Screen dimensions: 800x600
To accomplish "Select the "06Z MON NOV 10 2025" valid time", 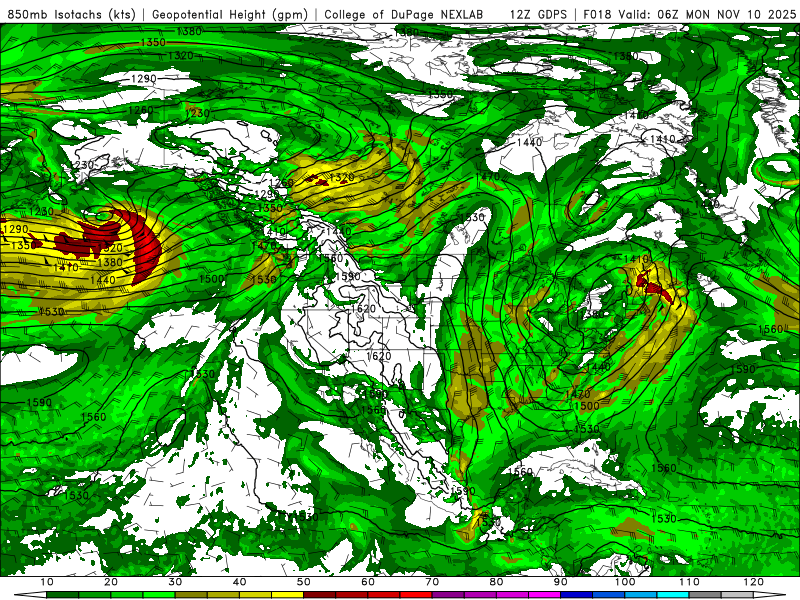I will (727, 14).
